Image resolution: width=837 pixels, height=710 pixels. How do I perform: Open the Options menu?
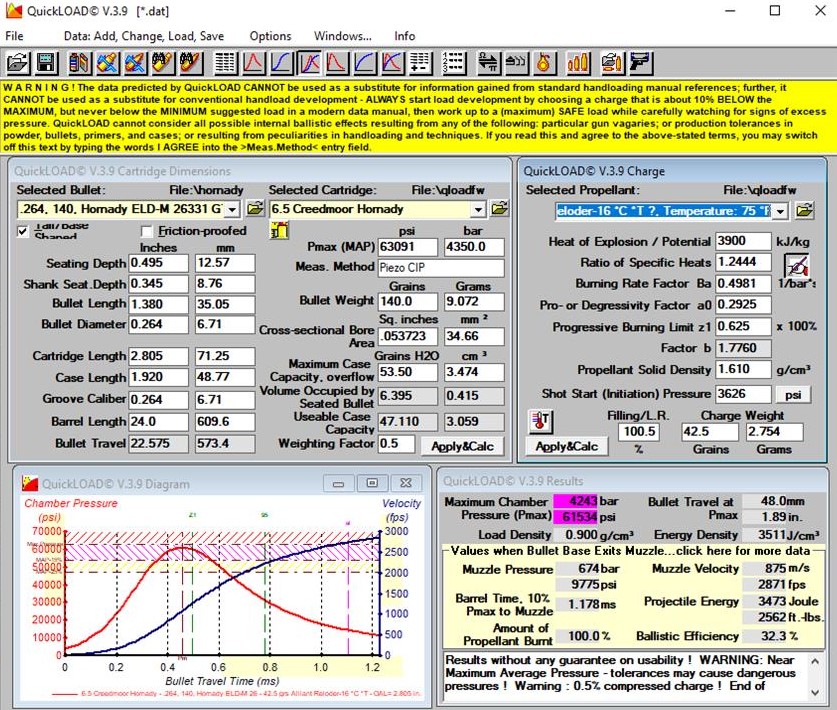click(x=271, y=36)
